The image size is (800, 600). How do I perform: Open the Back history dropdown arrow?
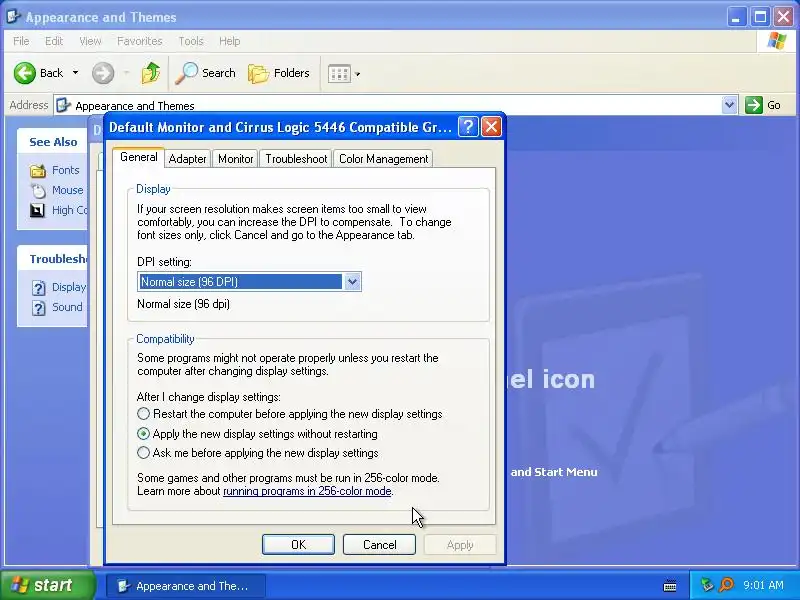pos(76,73)
